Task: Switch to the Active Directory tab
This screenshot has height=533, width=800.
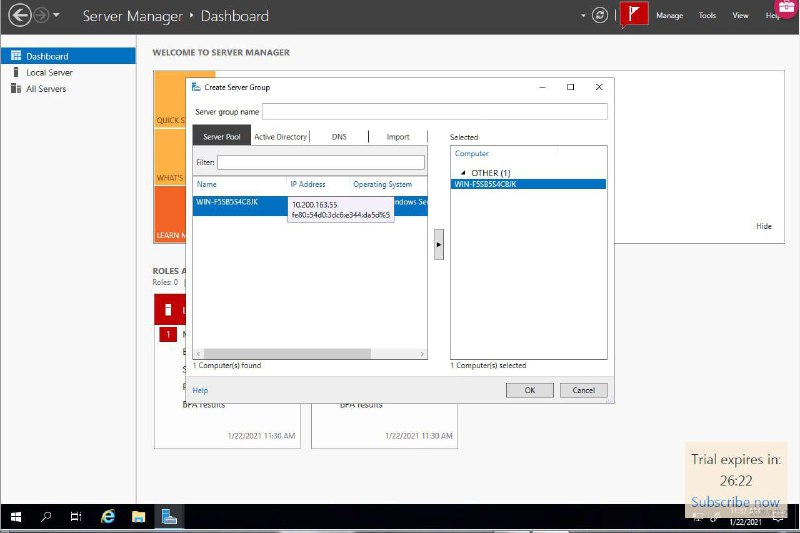Action: (x=281, y=137)
